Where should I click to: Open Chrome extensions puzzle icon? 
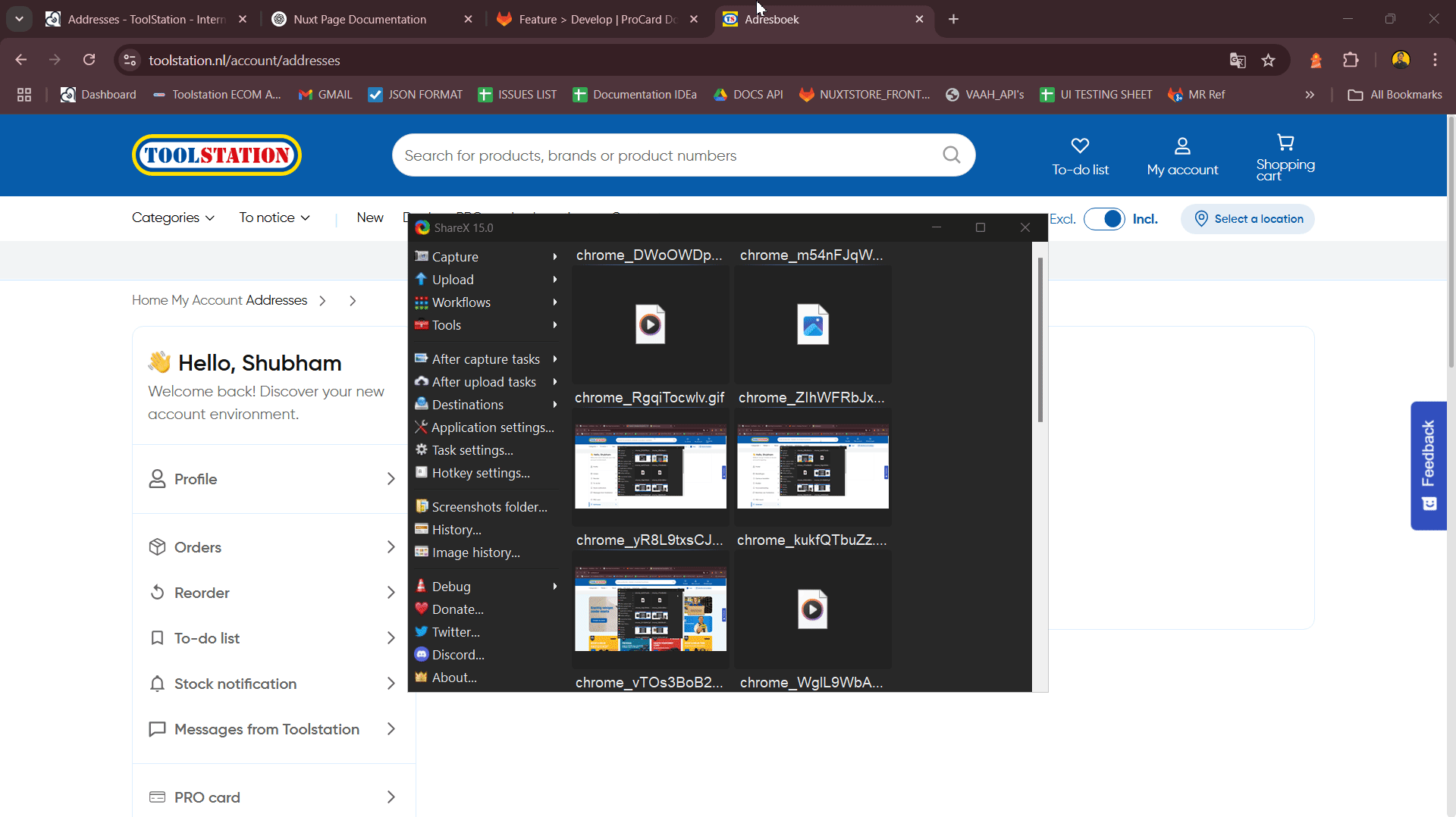click(x=1351, y=61)
